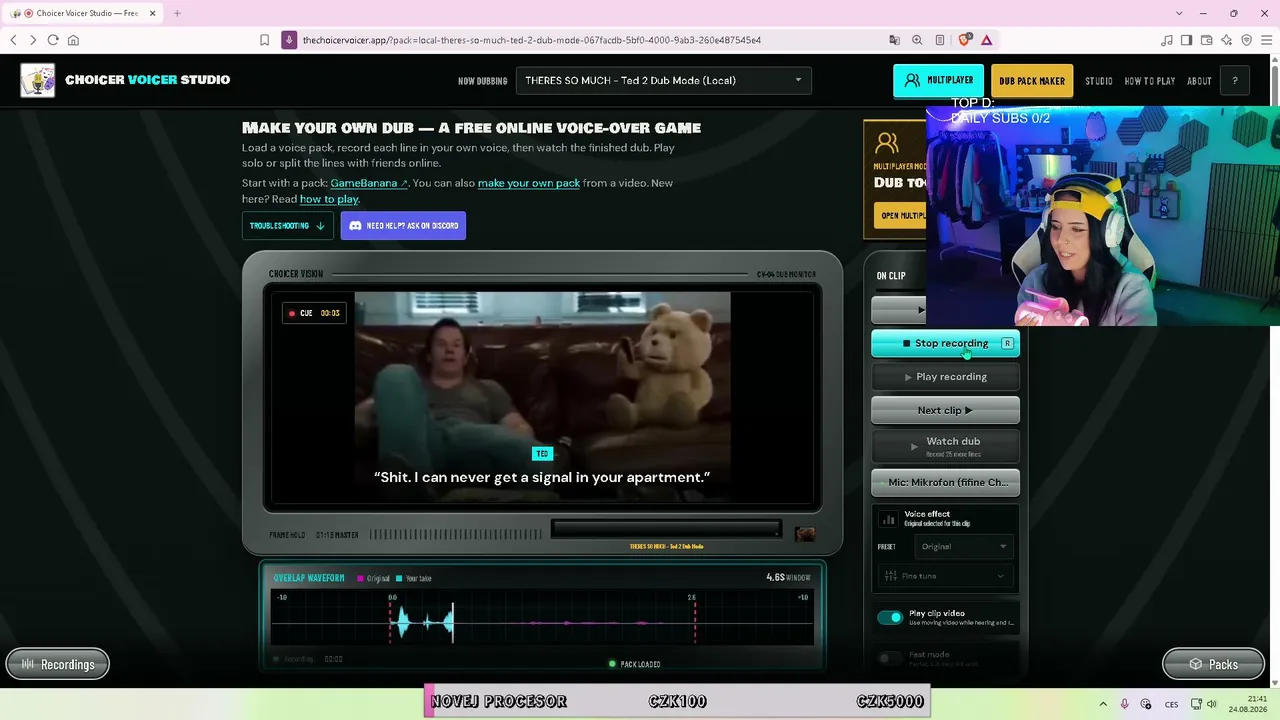
Task: Open the Studio nav item
Action: point(1099,81)
